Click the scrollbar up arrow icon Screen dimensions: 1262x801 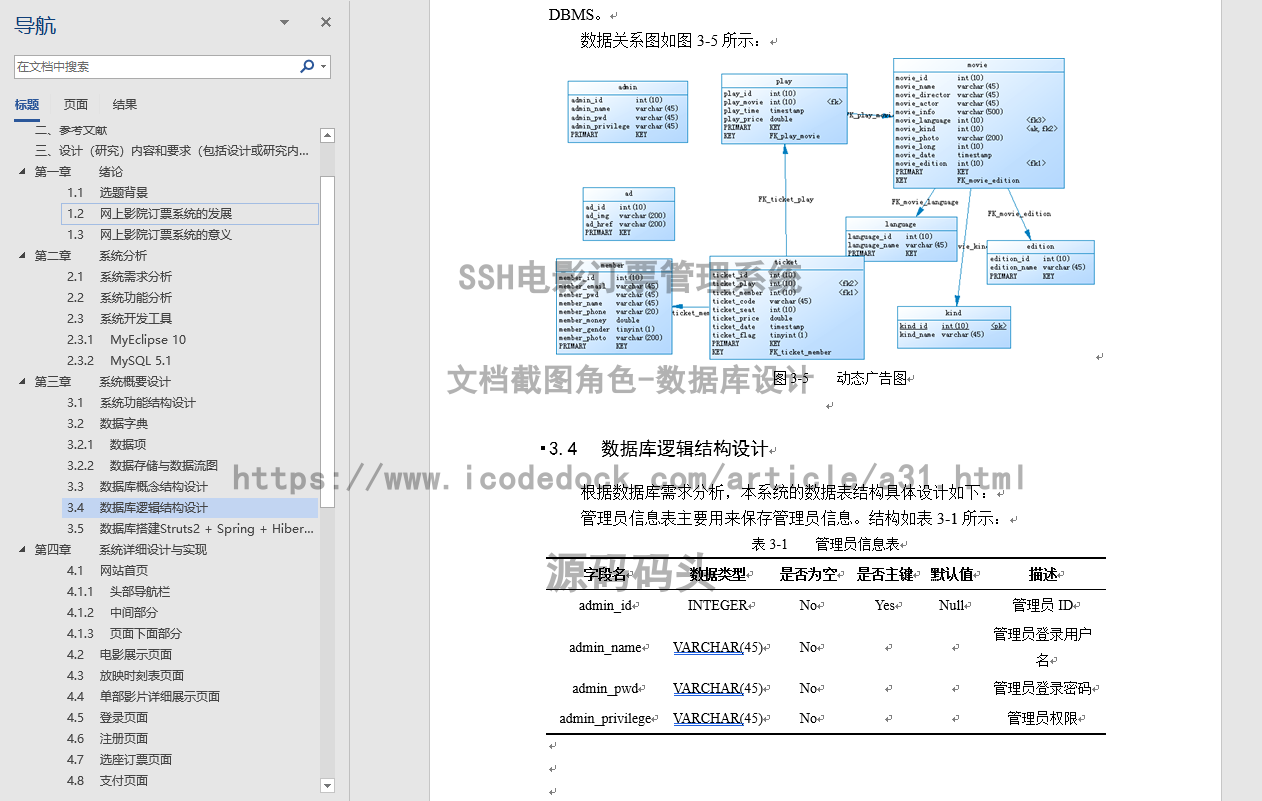tap(328, 134)
